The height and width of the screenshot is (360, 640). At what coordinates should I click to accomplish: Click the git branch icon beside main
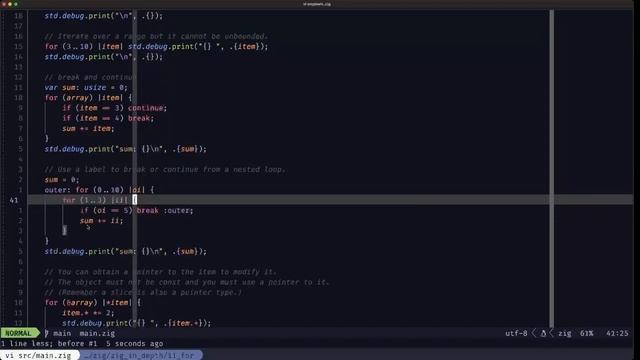coord(47,333)
